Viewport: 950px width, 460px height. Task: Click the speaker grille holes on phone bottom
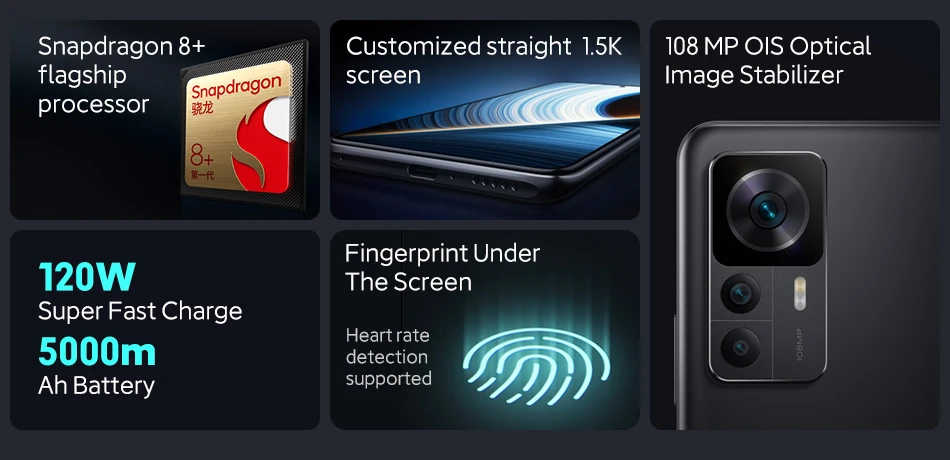point(494,183)
